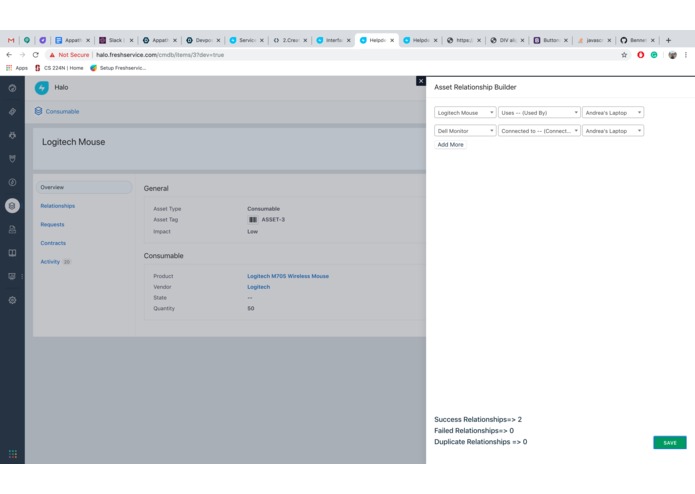Viewport: 695px width, 494px height.
Task: Open the admin settings gear in the sidebar
Action: click(12, 300)
